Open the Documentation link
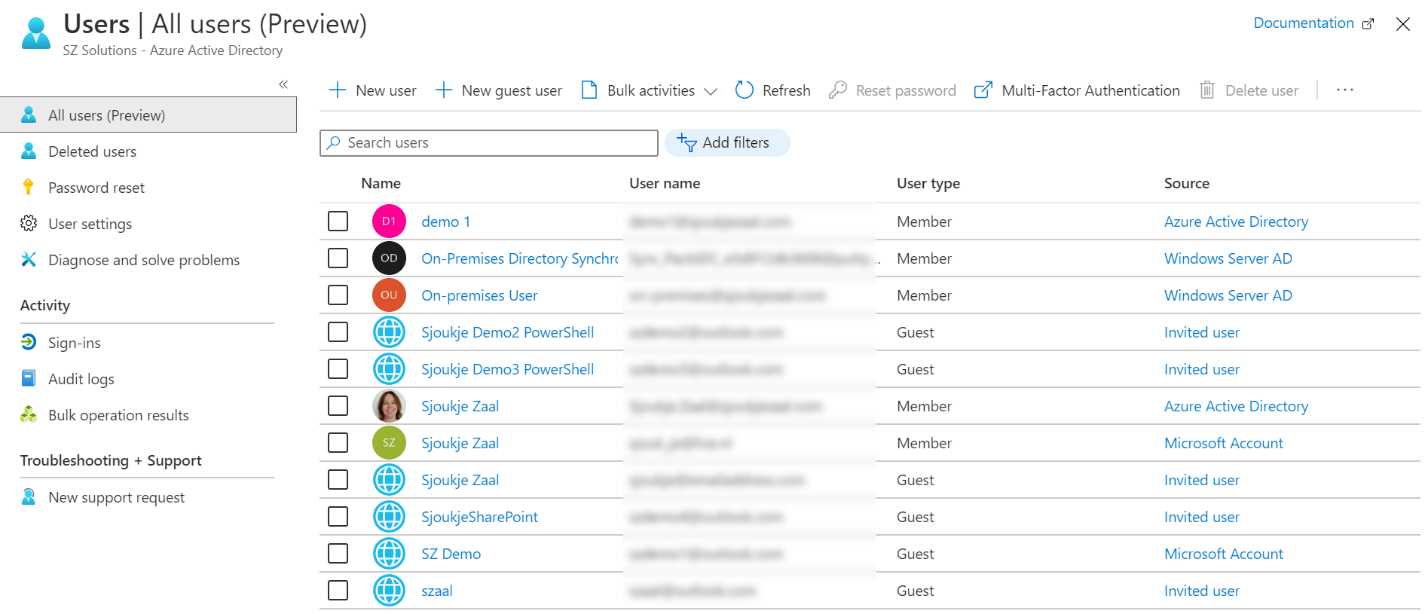 [1303, 22]
